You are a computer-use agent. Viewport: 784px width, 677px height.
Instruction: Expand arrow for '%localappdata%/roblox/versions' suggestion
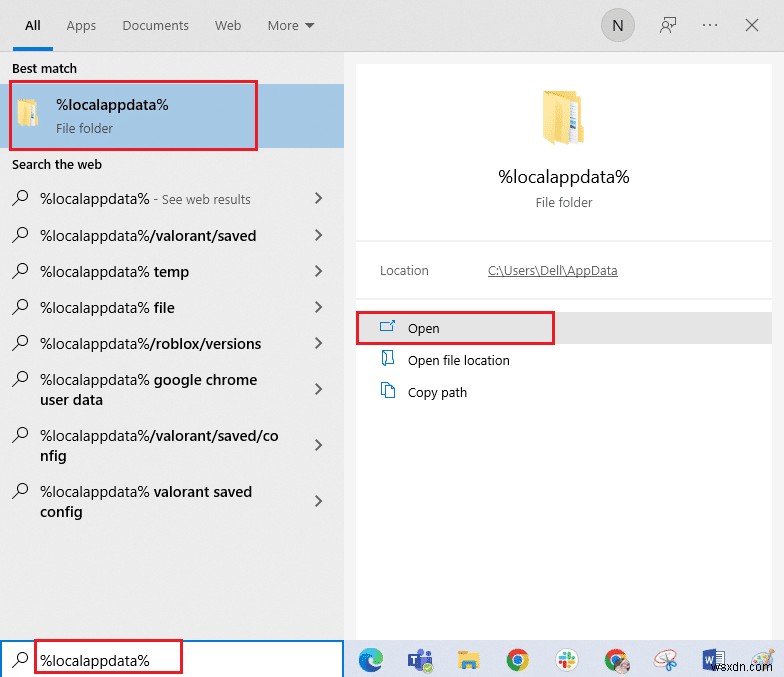(x=318, y=343)
